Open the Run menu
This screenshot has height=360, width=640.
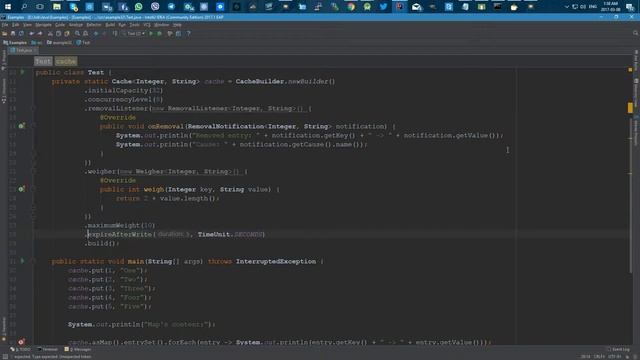point(122,25)
